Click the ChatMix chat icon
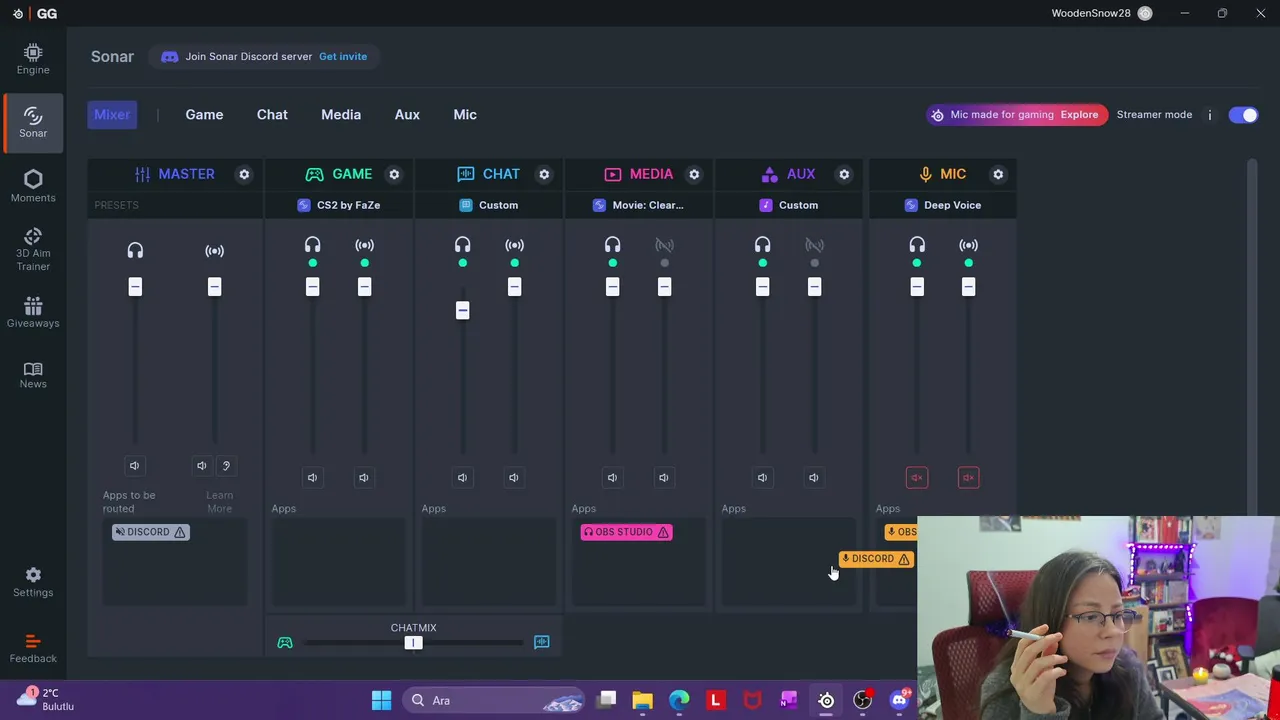Image resolution: width=1280 pixels, height=720 pixels. (542, 642)
